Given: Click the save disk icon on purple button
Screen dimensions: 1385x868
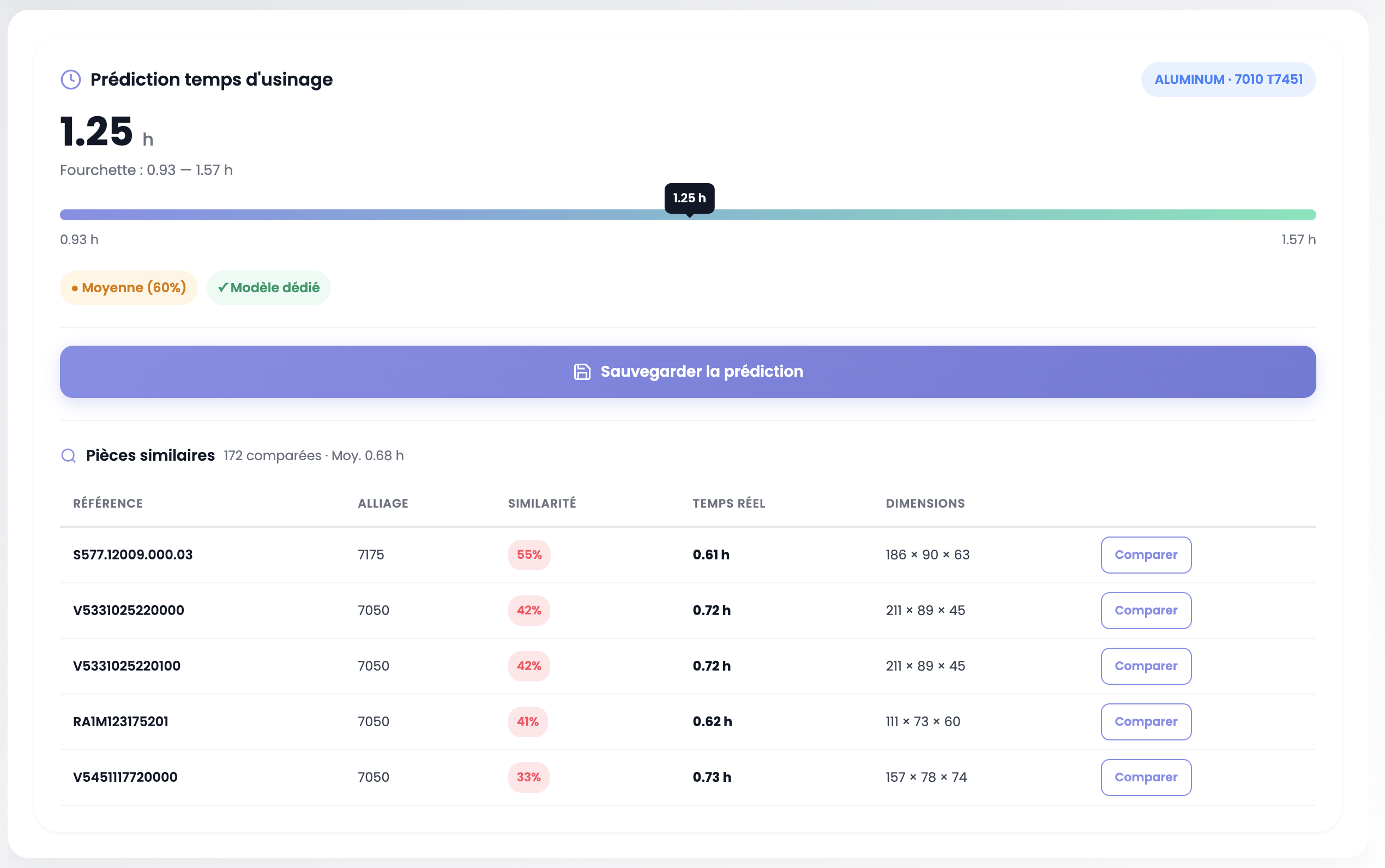Looking at the screenshot, I should (x=582, y=372).
